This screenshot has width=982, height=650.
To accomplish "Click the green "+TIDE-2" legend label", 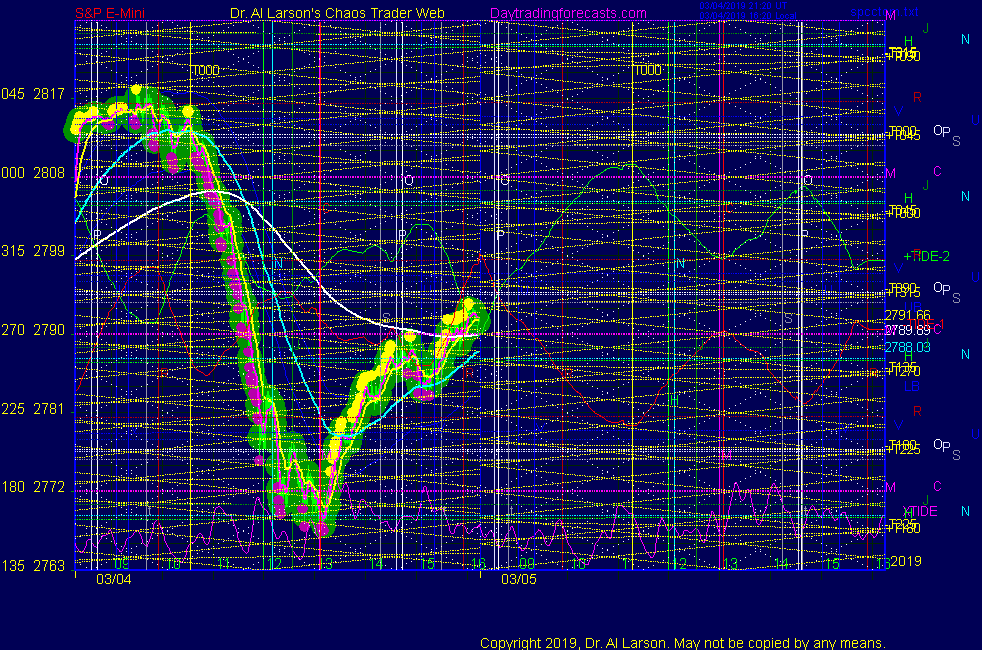I will click(926, 256).
